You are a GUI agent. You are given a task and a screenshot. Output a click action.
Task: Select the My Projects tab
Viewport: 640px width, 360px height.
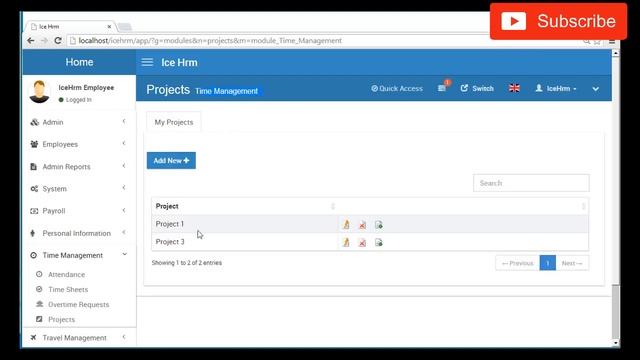(173, 122)
